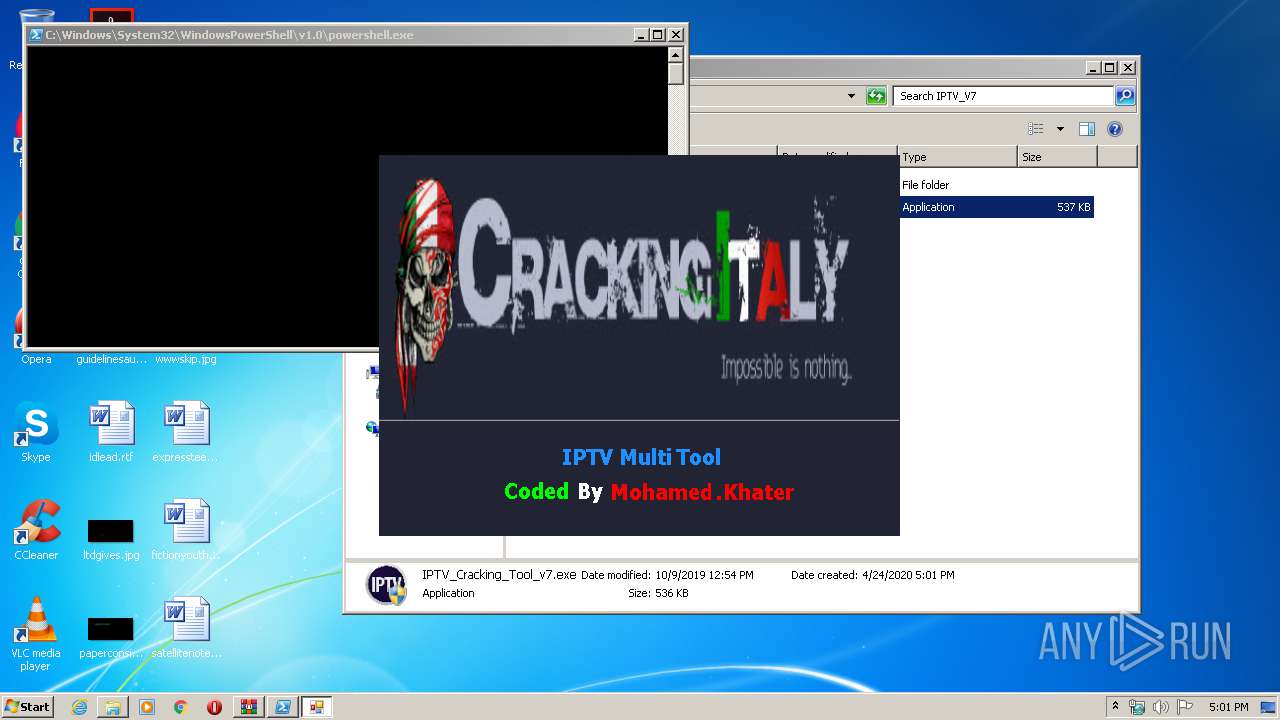
Task: Click the PowerShell scrollbar thumb
Action: point(676,74)
